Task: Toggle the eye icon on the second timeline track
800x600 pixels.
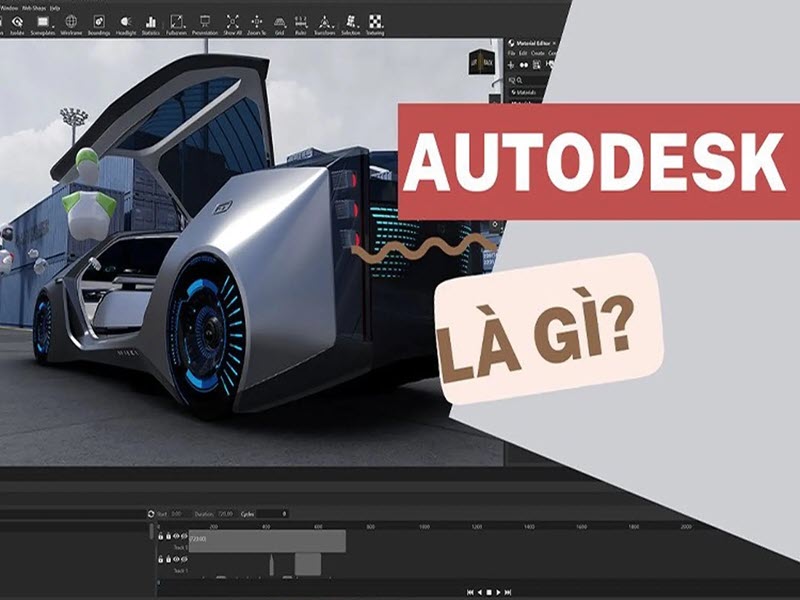Action: 176,559
